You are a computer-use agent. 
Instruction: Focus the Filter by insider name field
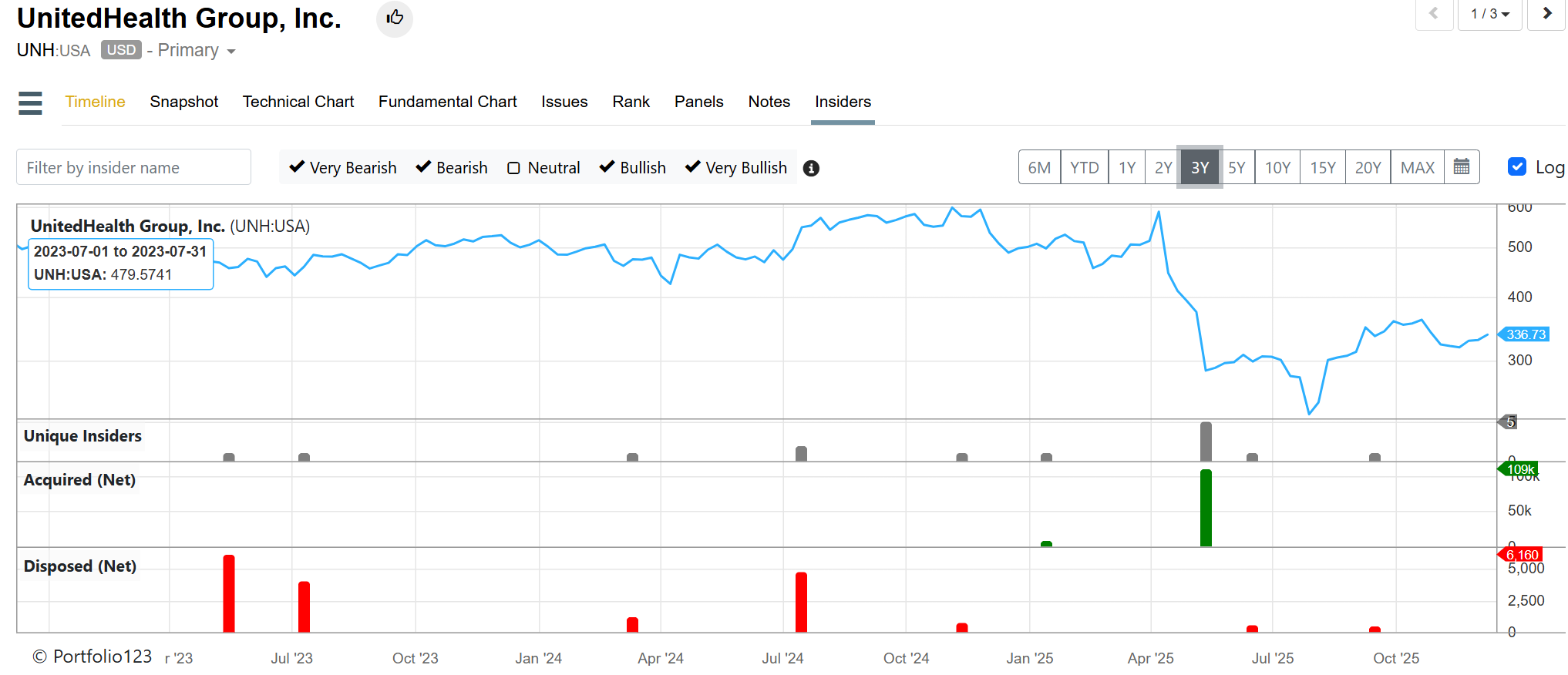[x=133, y=167]
